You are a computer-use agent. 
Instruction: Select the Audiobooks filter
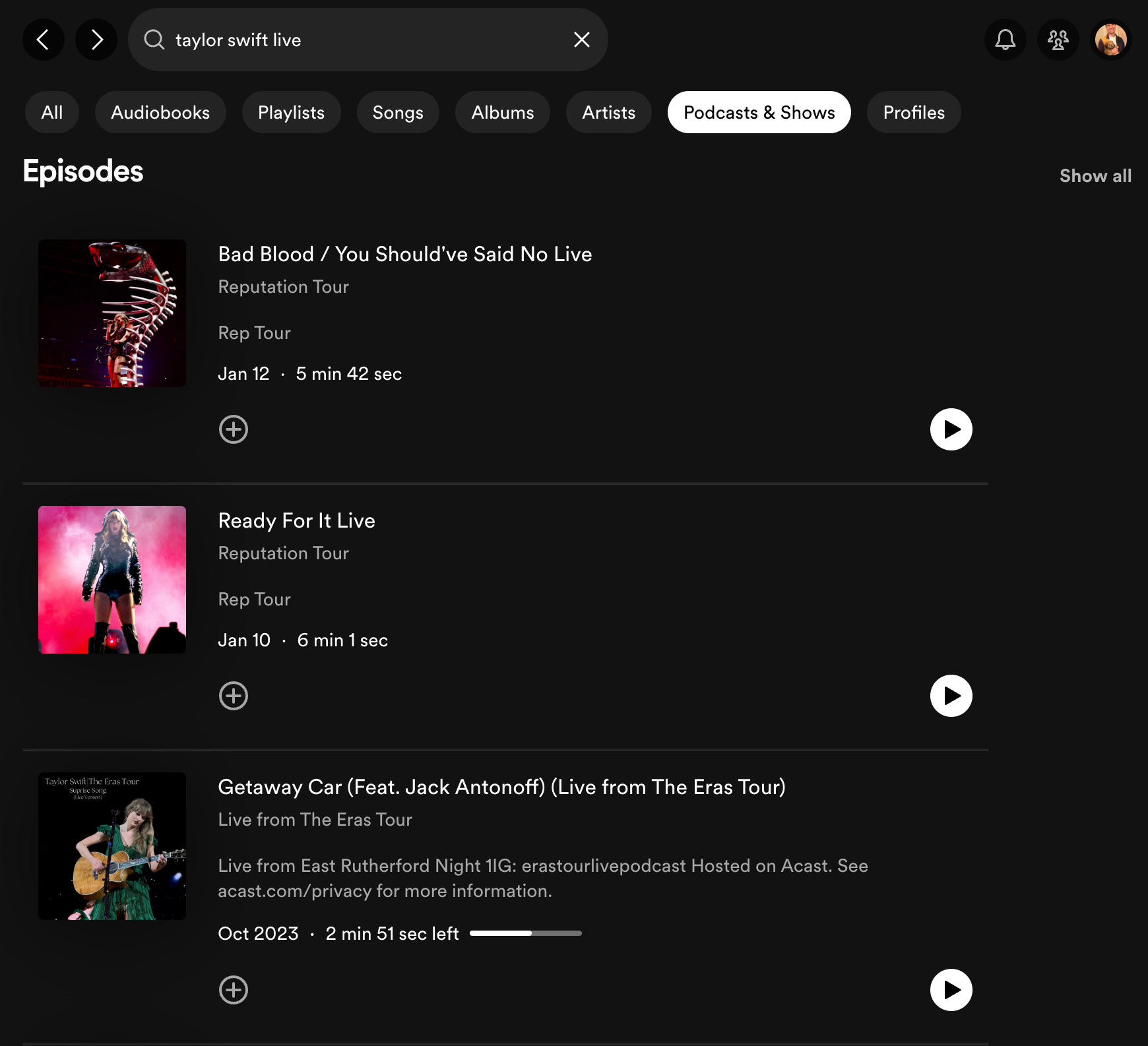pos(160,112)
